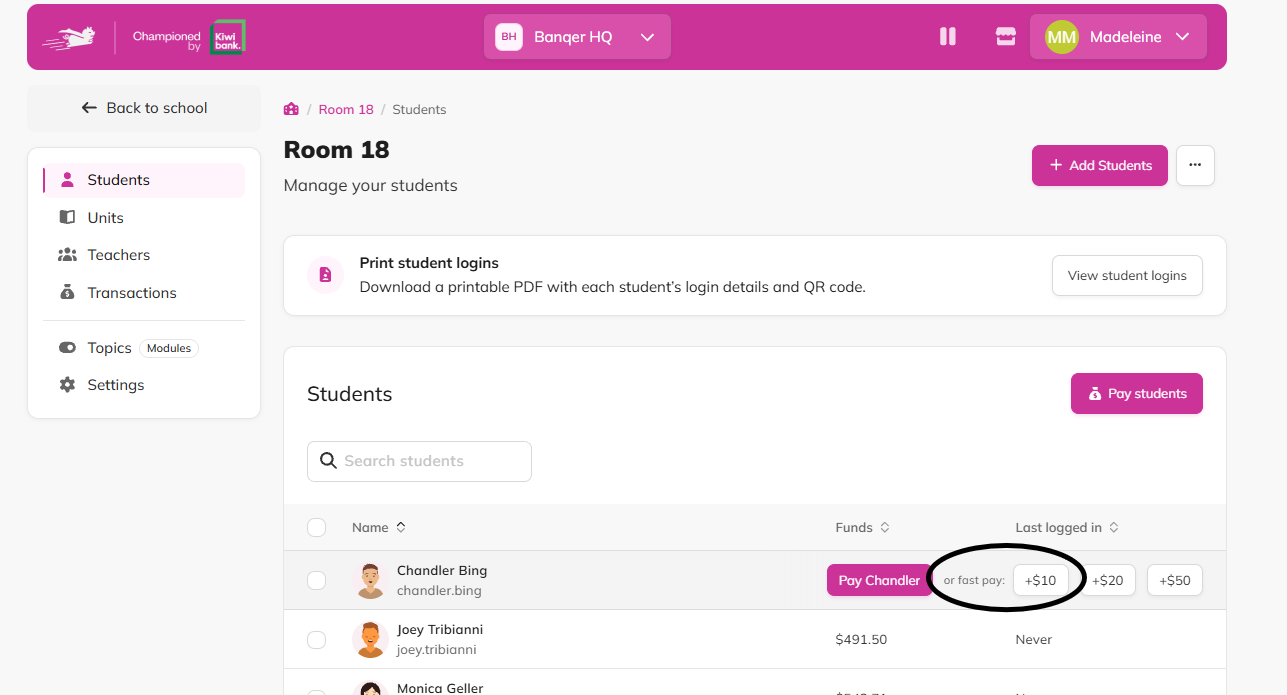1287x695 pixels.
Task: Click the Joey Tribianni student name
Action: point(440,630)
